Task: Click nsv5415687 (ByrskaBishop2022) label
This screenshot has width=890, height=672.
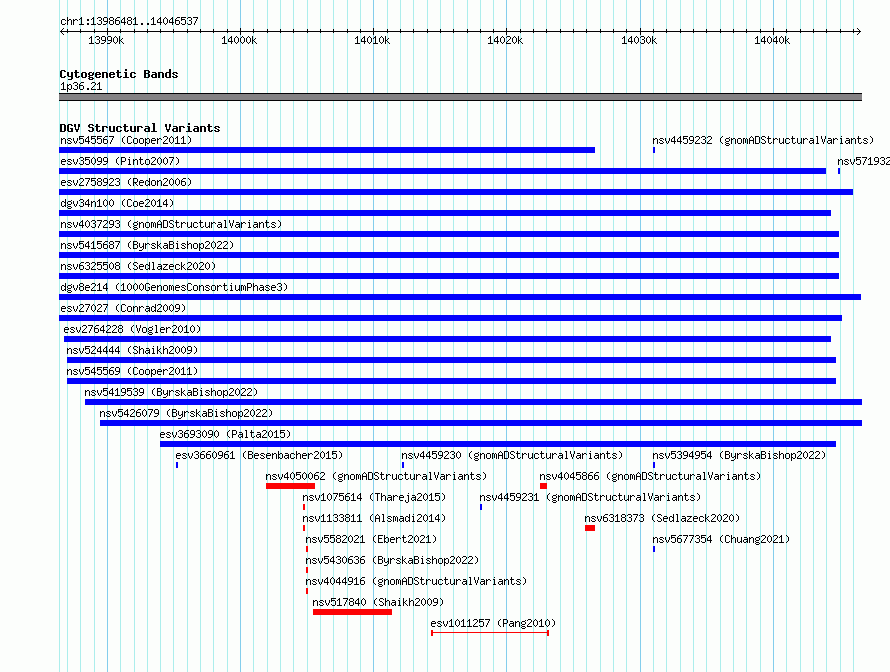Action: click(x=147, y=245)
